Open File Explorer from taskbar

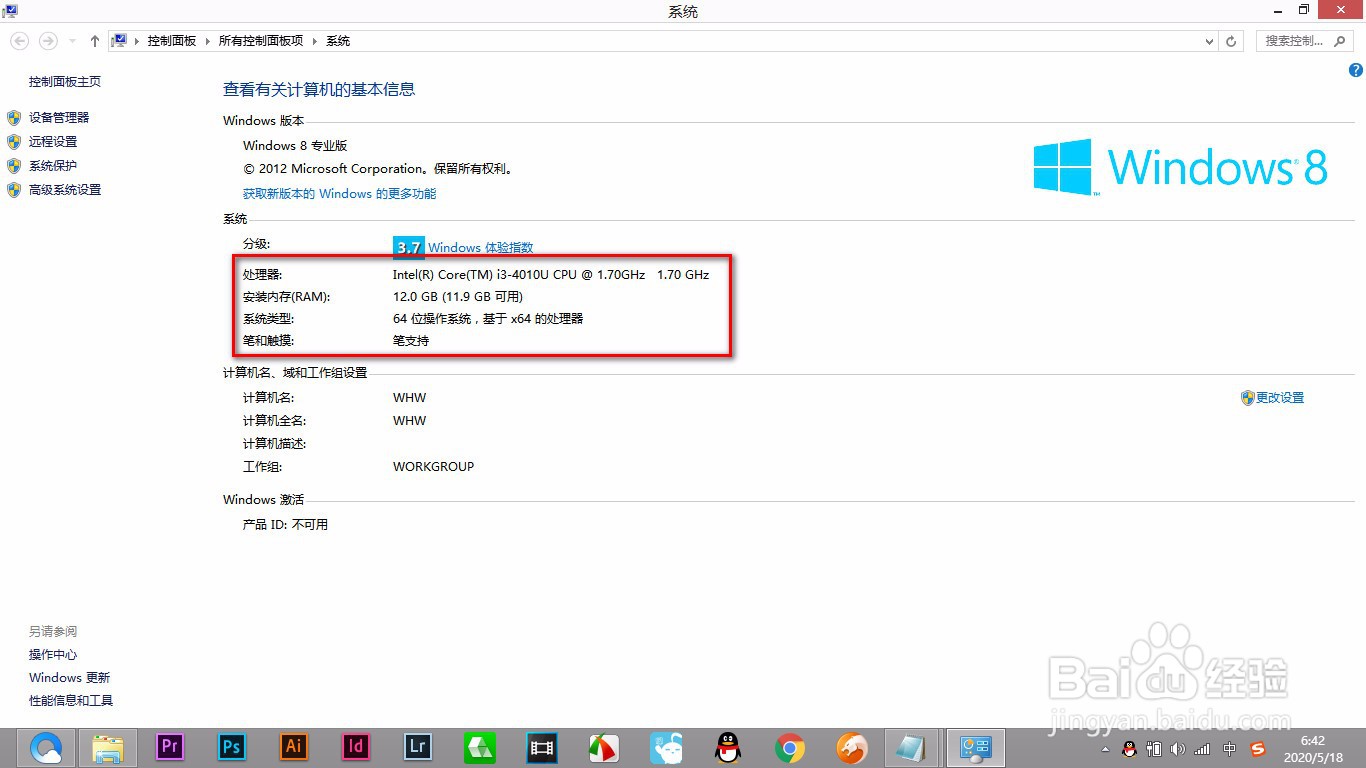(108, 747)
